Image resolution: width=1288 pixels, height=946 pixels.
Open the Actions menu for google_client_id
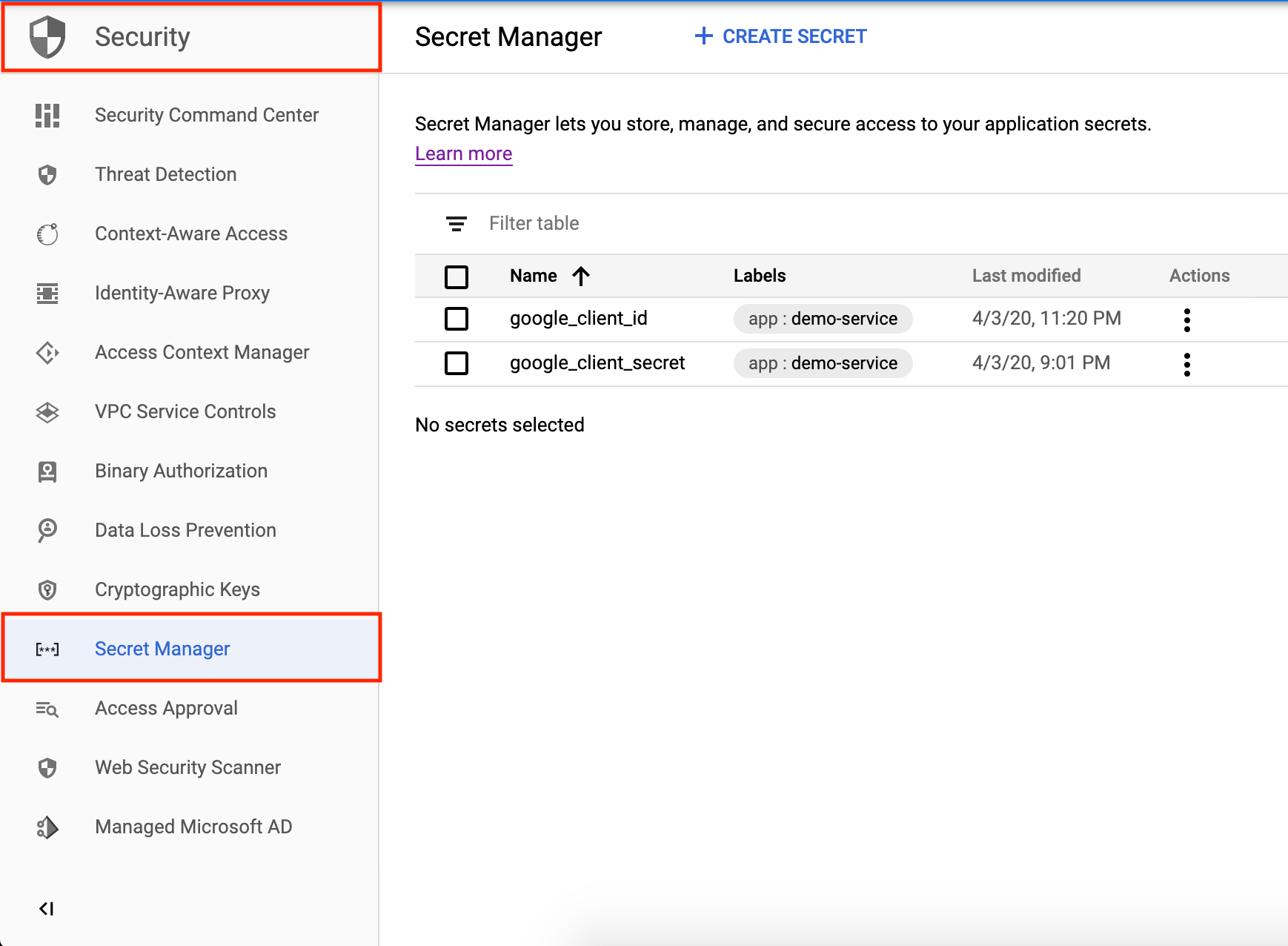click(1187, 319)
